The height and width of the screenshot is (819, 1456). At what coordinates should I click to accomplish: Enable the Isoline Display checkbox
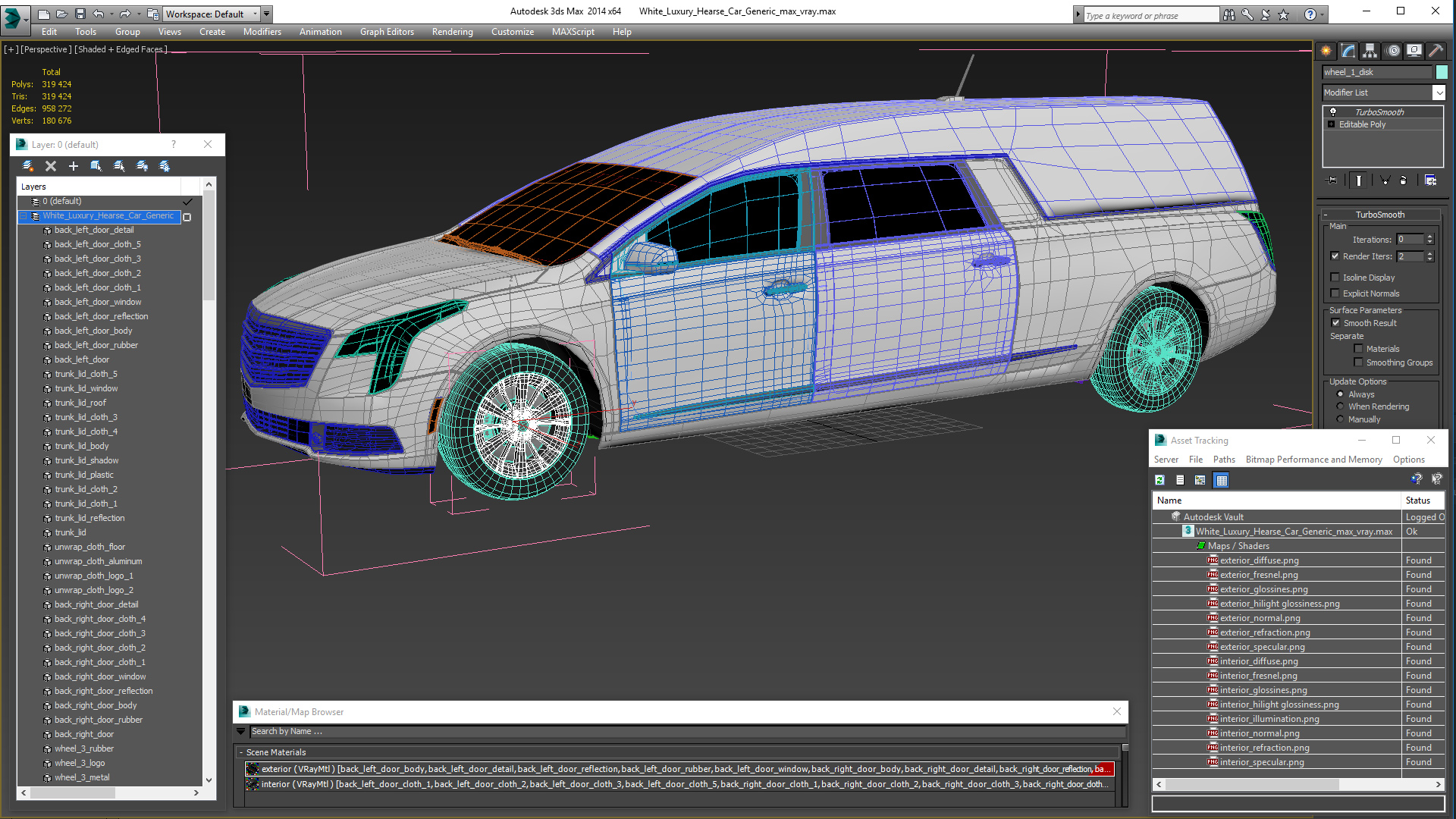point(1335,278)
